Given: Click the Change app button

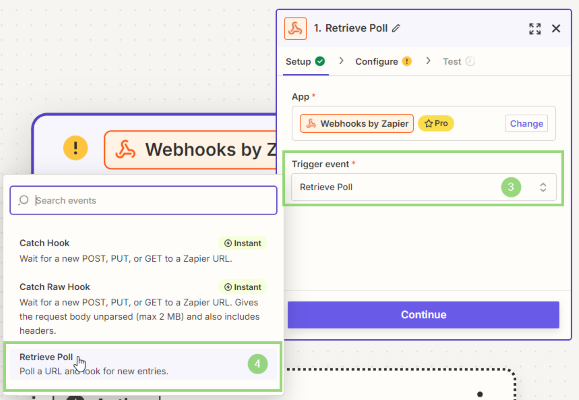Looking at the screenshot, I should [x=526, y=123].
